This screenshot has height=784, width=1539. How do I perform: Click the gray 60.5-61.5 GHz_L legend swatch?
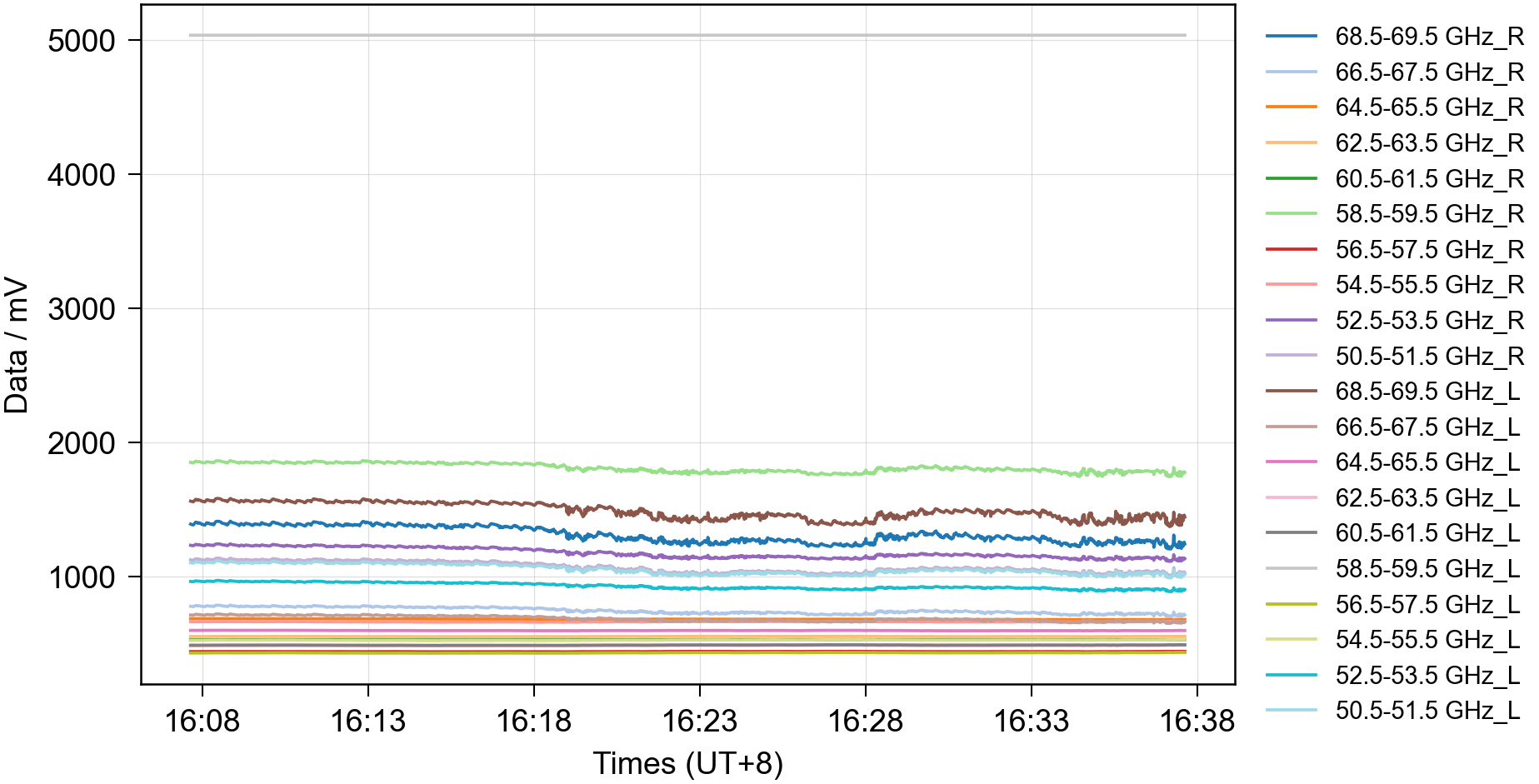coord(1291,532)
